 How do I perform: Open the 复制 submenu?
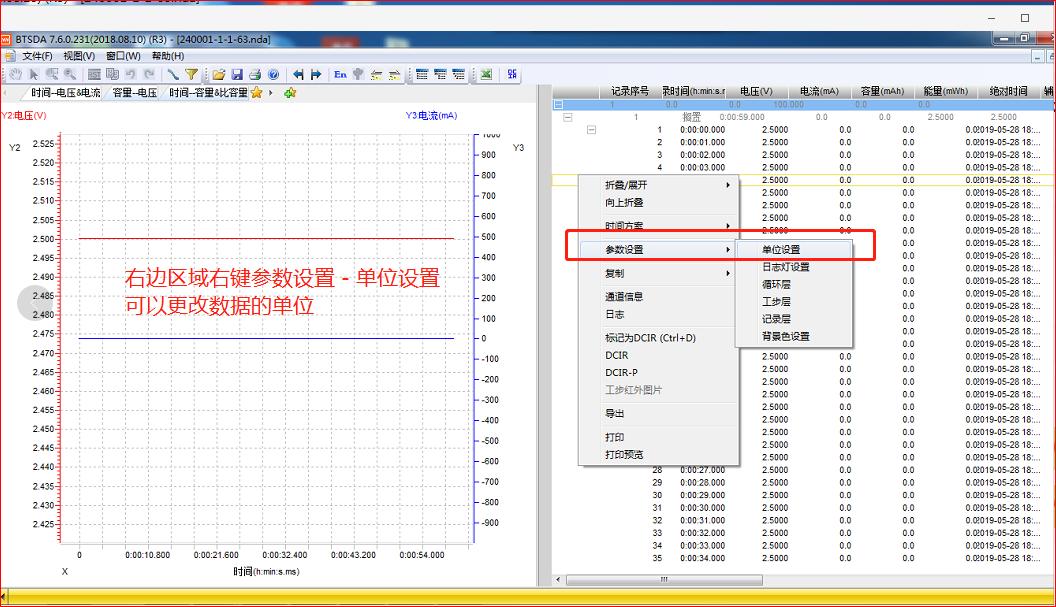(x=659, y=273)
